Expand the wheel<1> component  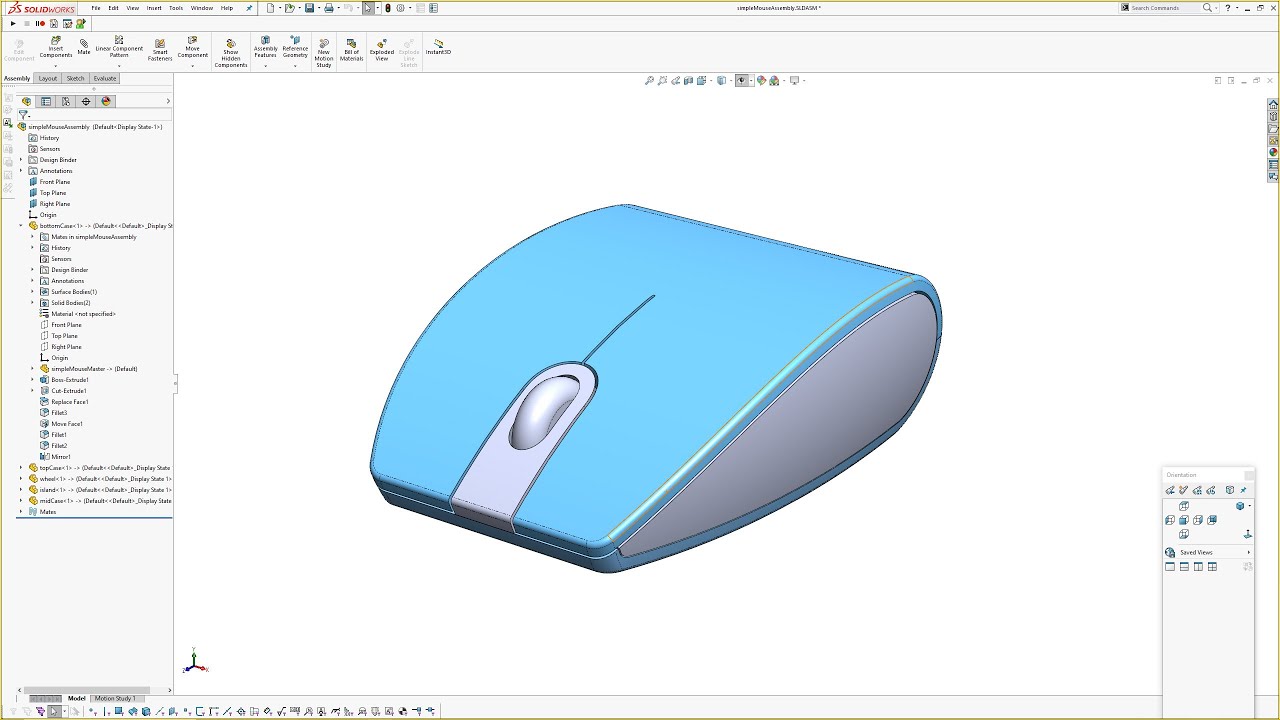pyautogui.click(x=21, y=479)
